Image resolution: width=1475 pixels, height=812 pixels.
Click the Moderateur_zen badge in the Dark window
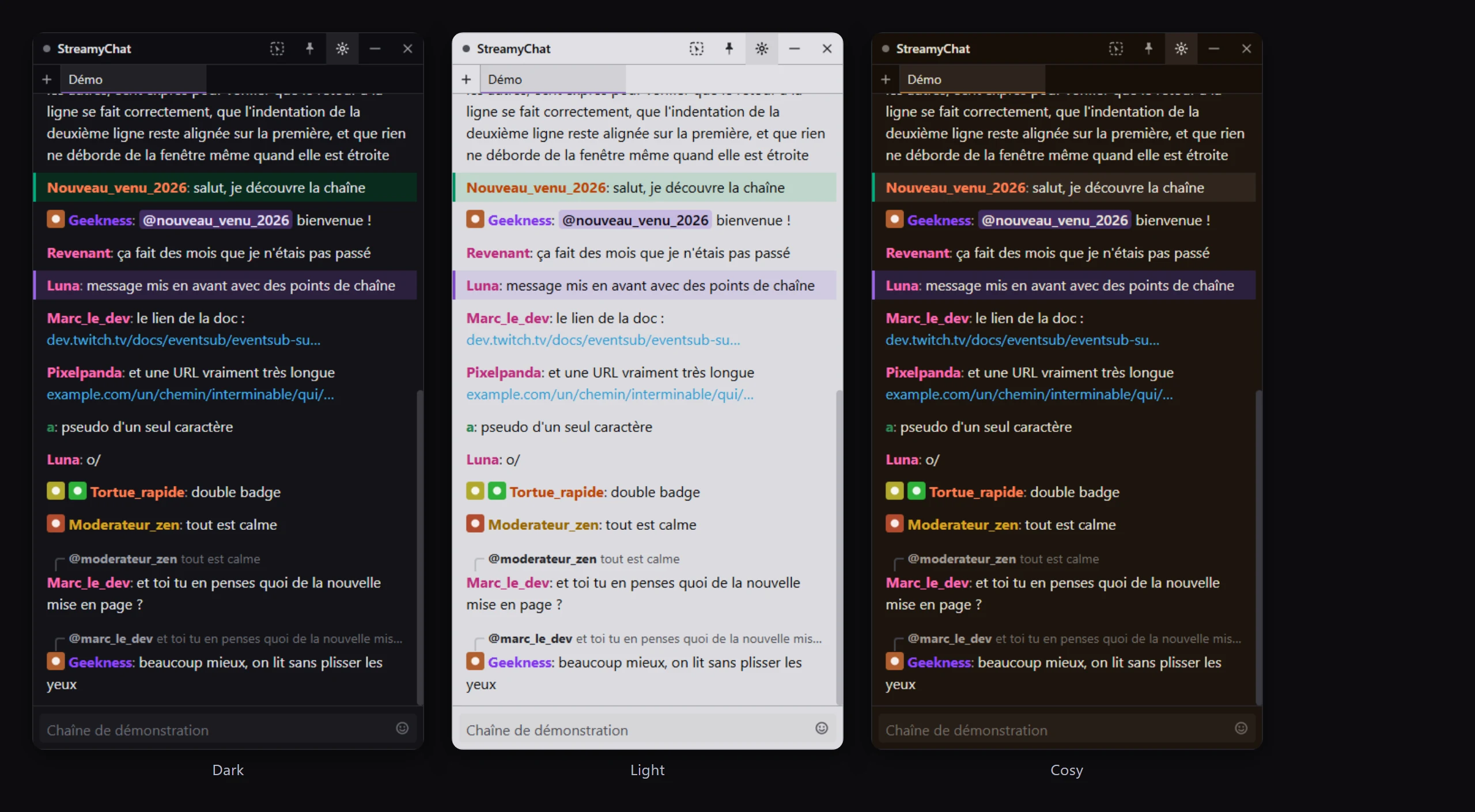[x=56, y=523]
